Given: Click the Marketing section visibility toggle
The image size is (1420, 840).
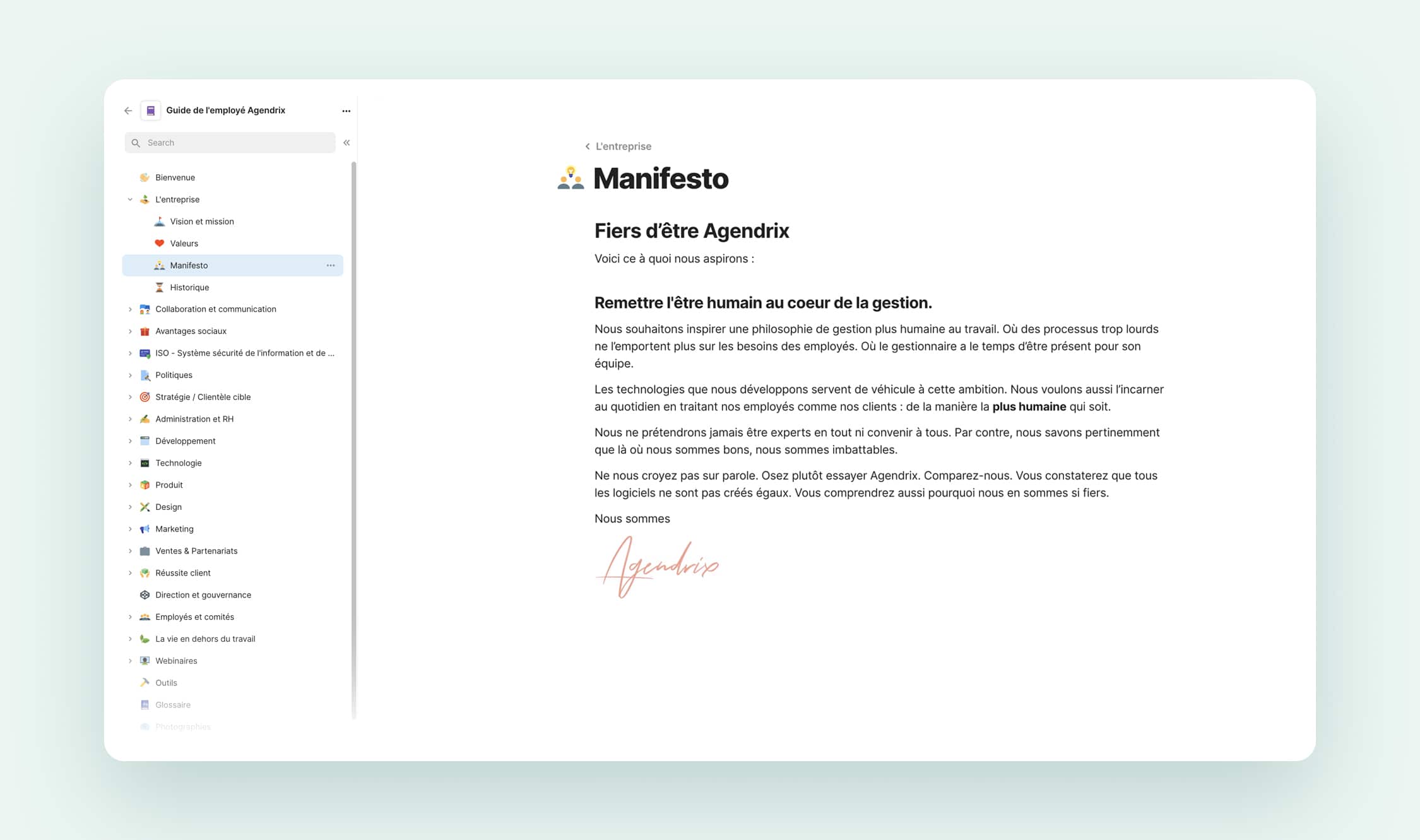Looking at the screenshot, I should pos(130,528).
